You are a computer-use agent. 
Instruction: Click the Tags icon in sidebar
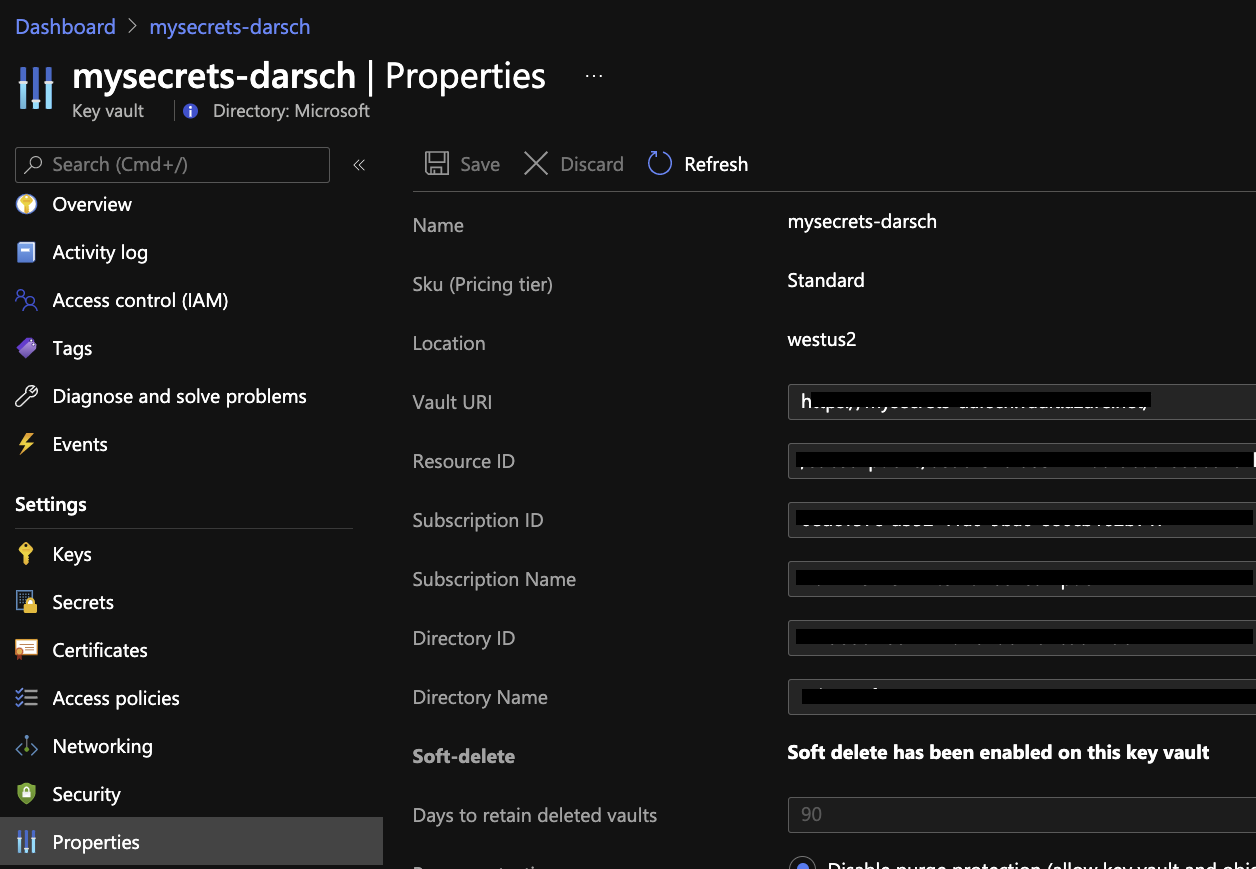click(x=27, y=348)
